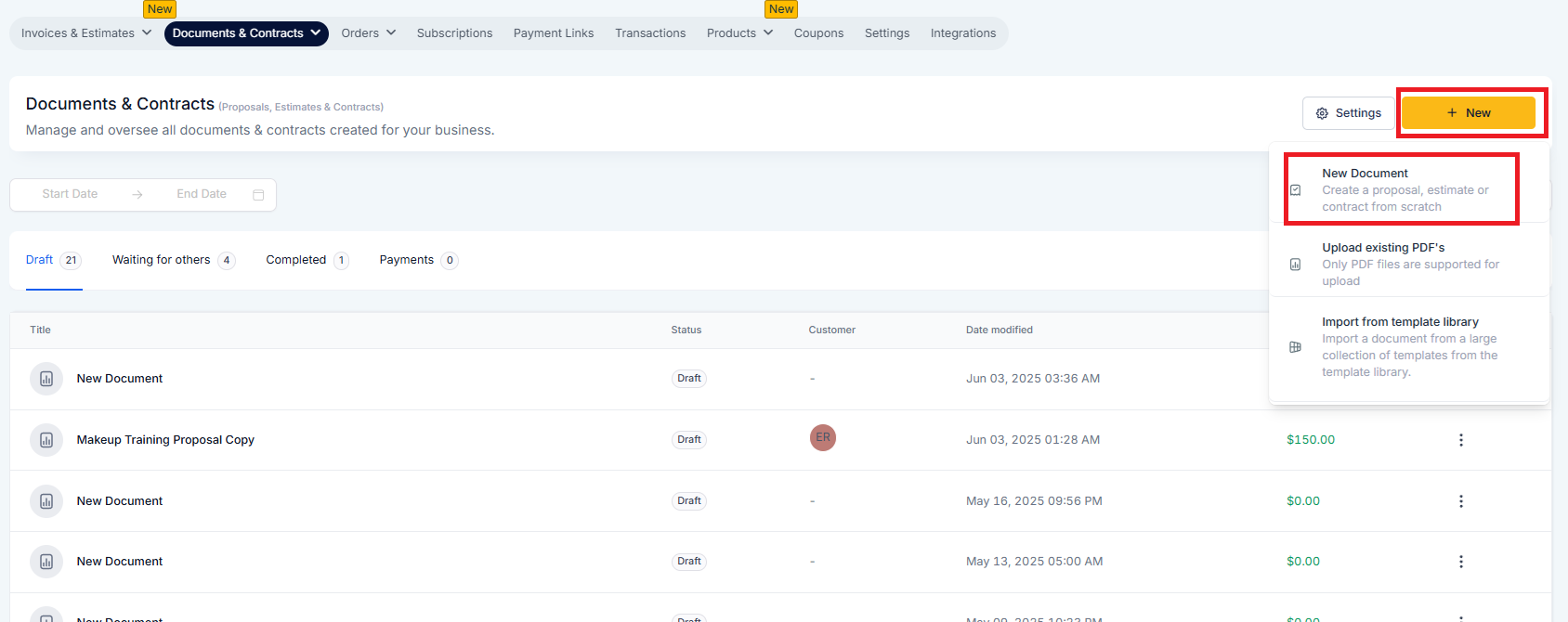
Task: Switch to the Payments tab
Action: click(x=419, y=260)
